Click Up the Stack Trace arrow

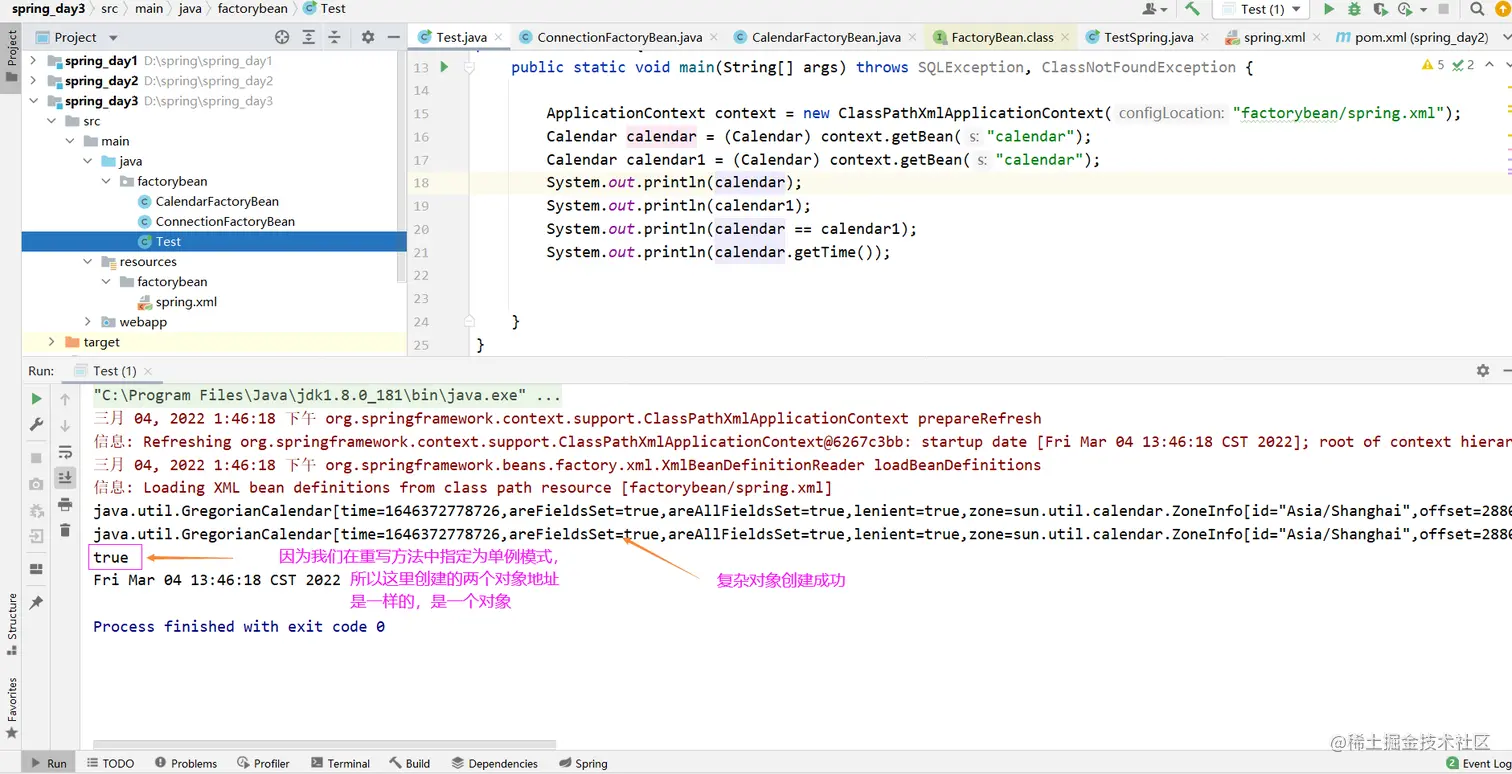tap(65, 399)
